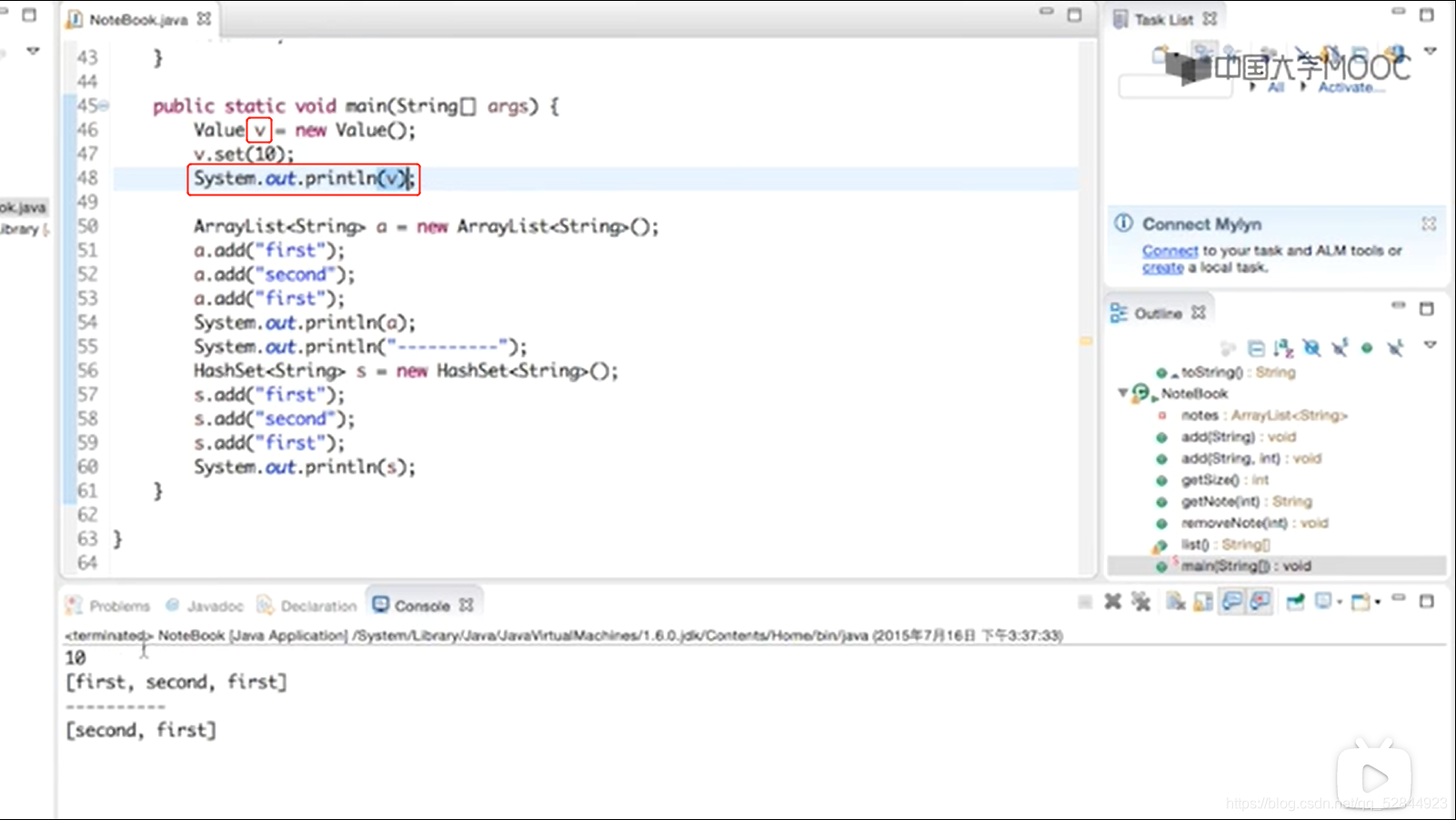Click the create local task link
The width and height of the screenshot is (1456, 820).
pos(1163,268)
